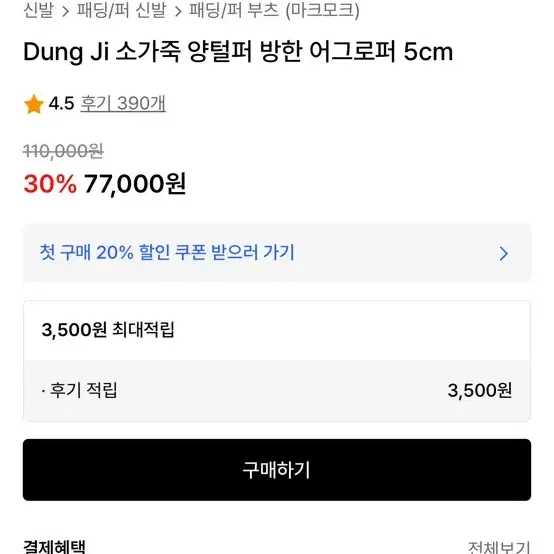
Task: Click the 4.5 rating score
Action: 61,104
